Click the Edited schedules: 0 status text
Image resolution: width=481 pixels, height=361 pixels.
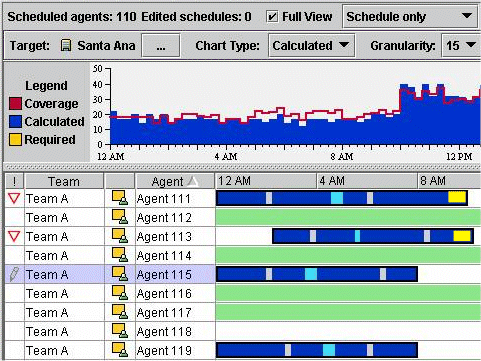[x=196, y=17]
